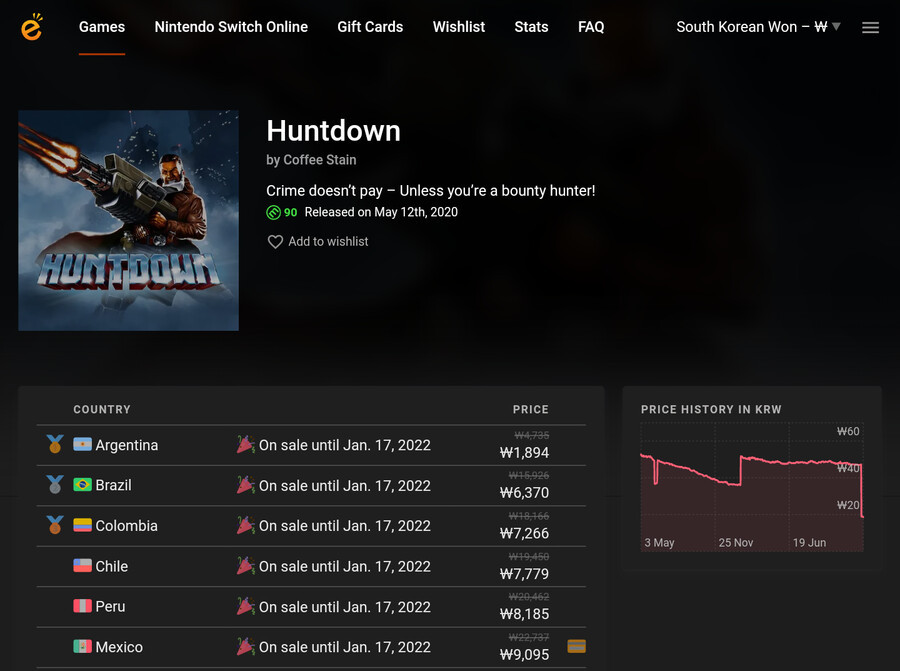This screenshot has height=671, width=900.
Task: Click the price history chart line
Action: coord(751,486)
